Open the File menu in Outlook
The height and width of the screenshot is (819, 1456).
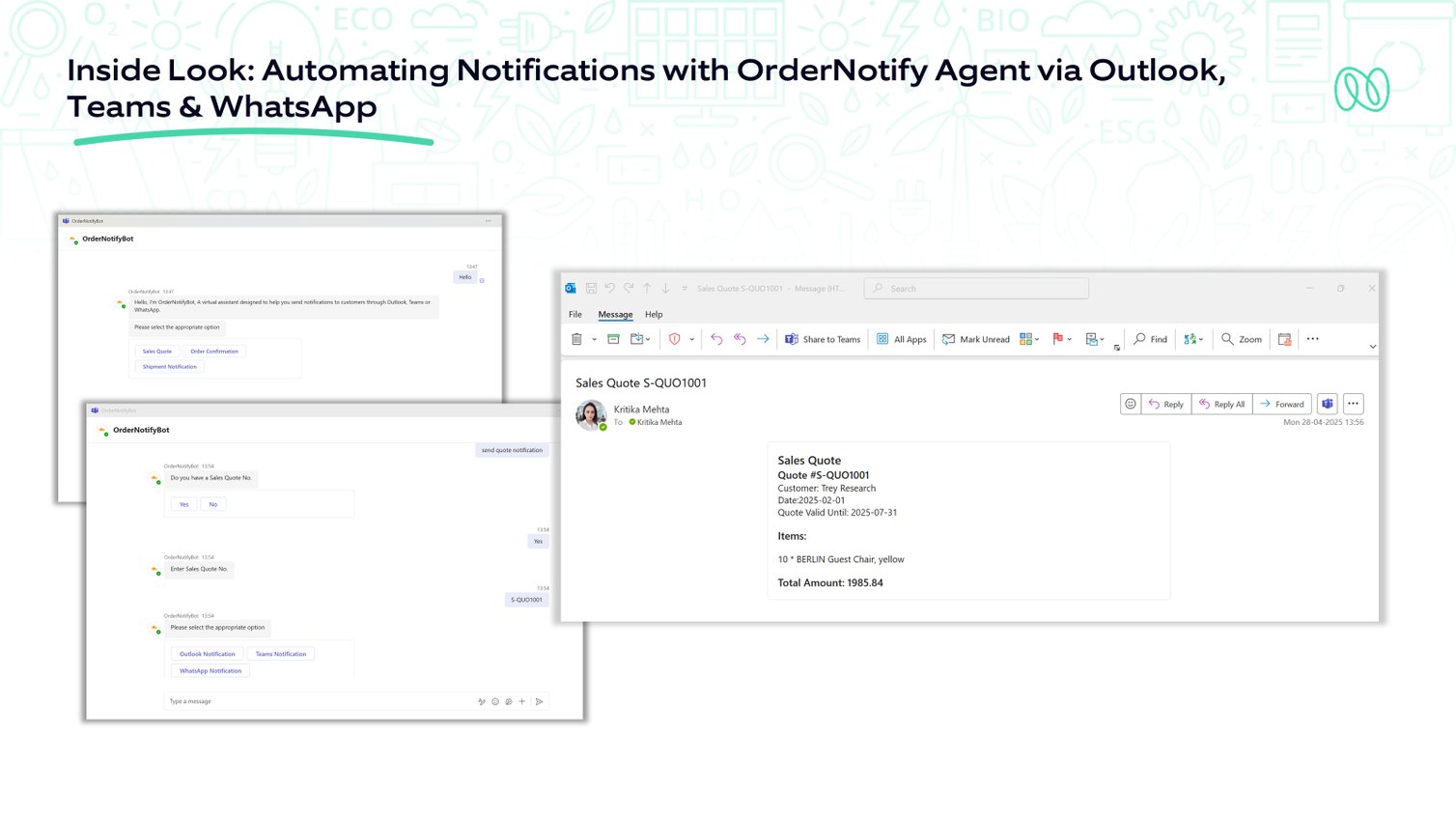575,314
